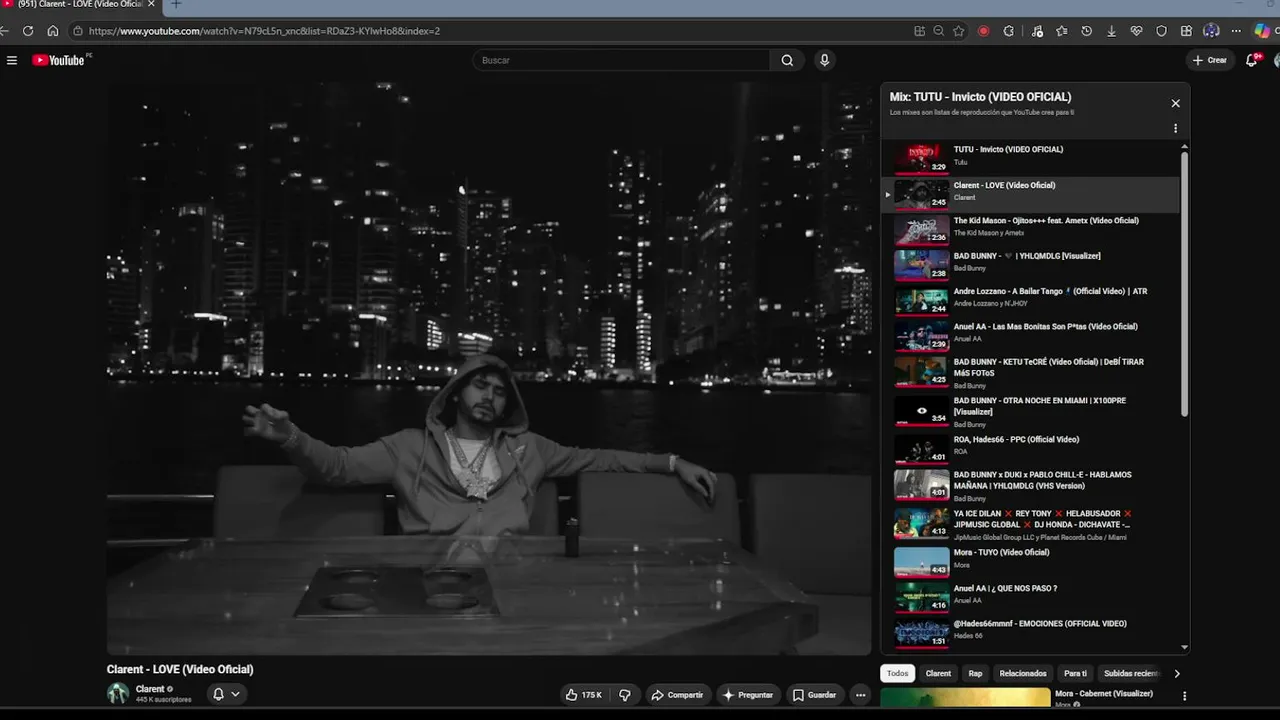The height and width of the screenshot is (720, 1280).
Task: Open the favorites list in toolbar
Action: coord(1061,31)
